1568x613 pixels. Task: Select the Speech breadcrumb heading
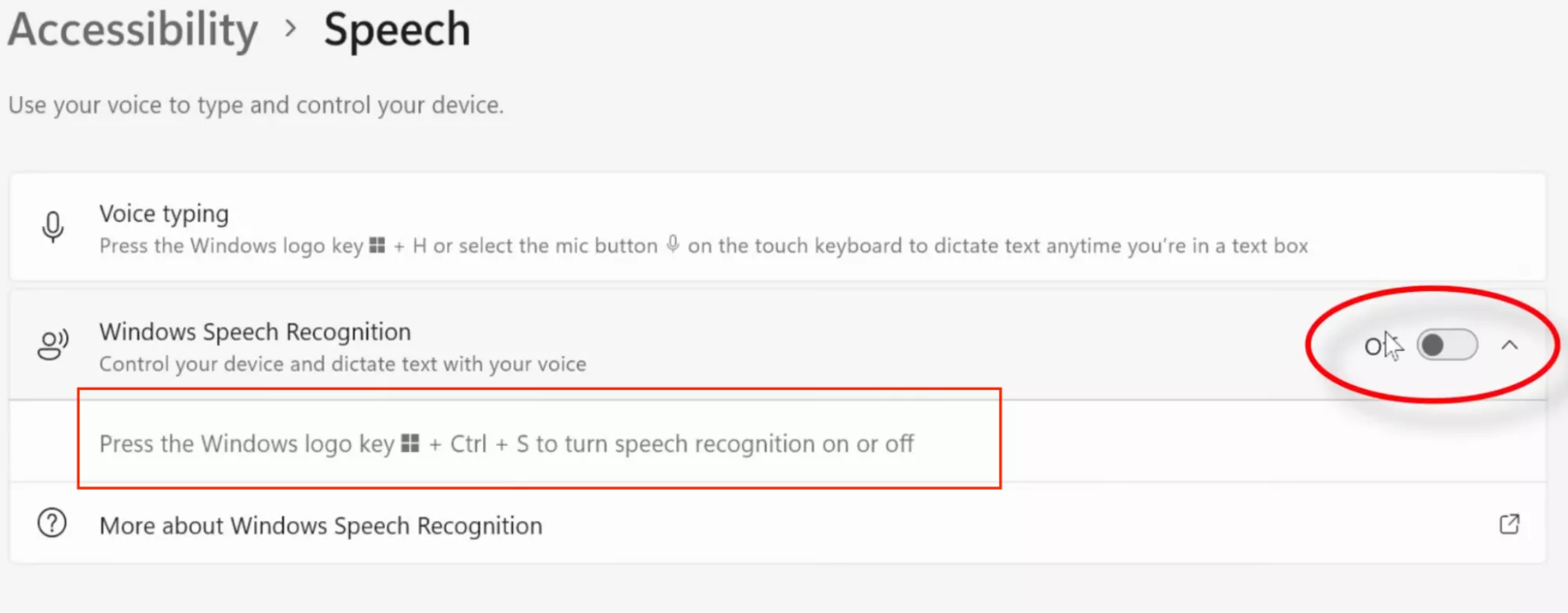397,30
